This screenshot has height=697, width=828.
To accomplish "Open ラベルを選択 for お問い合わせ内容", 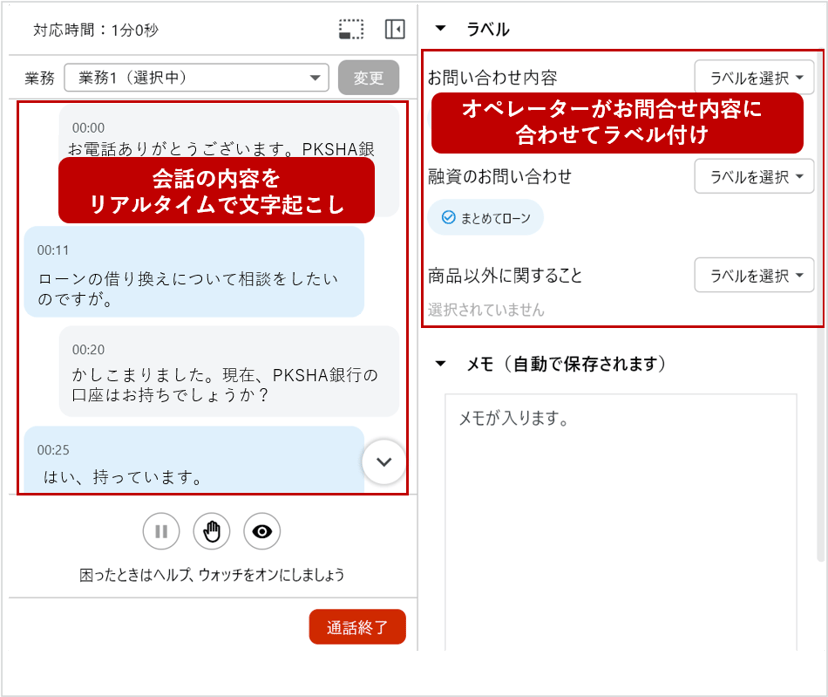I will 755,77.
